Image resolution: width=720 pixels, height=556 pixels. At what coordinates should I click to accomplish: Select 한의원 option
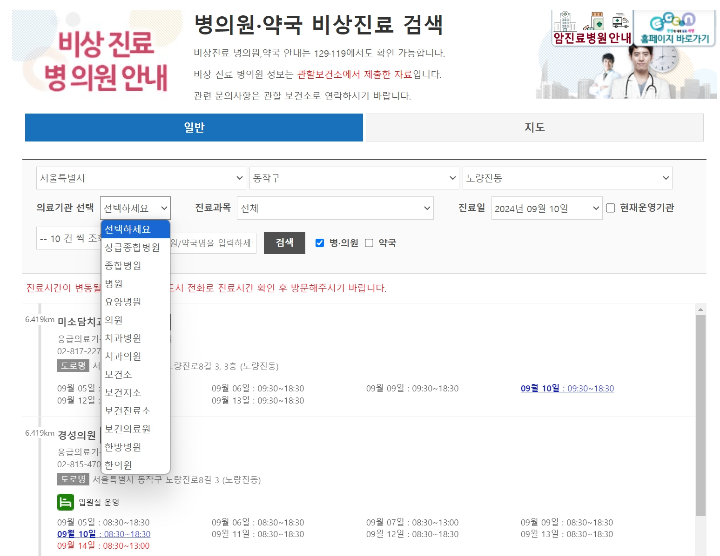(135, 465)
